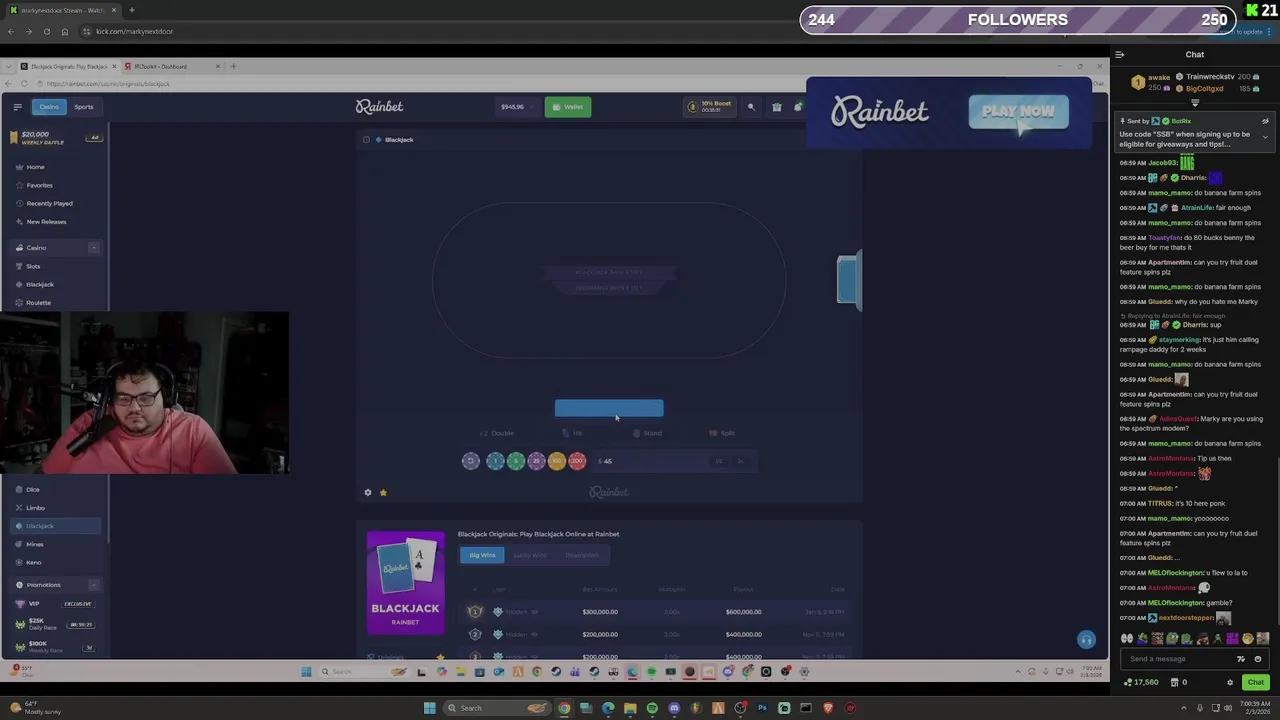The height and width of the screenshot is (720, 1280).
Task: Open $100K Weekly Race
Action: [x=56, y=646]
